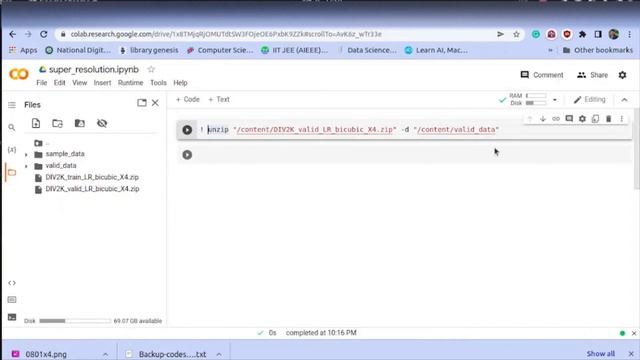Open the Apps bookmark shortcut
640x360 pixels.
(23, 51)
